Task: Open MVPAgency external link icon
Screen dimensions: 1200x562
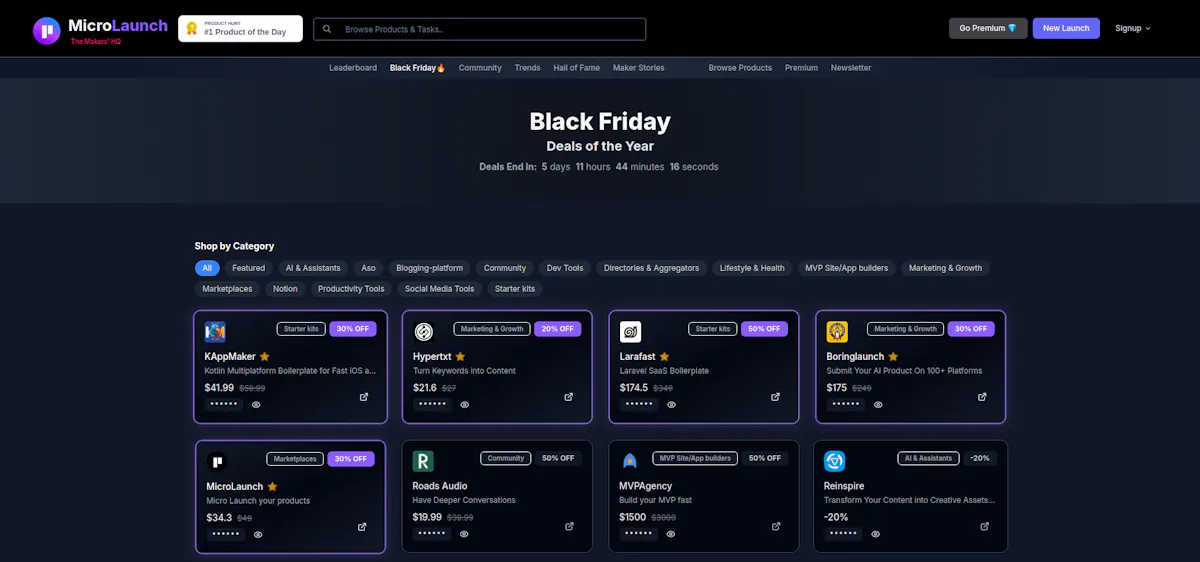Action: point(776,526)
